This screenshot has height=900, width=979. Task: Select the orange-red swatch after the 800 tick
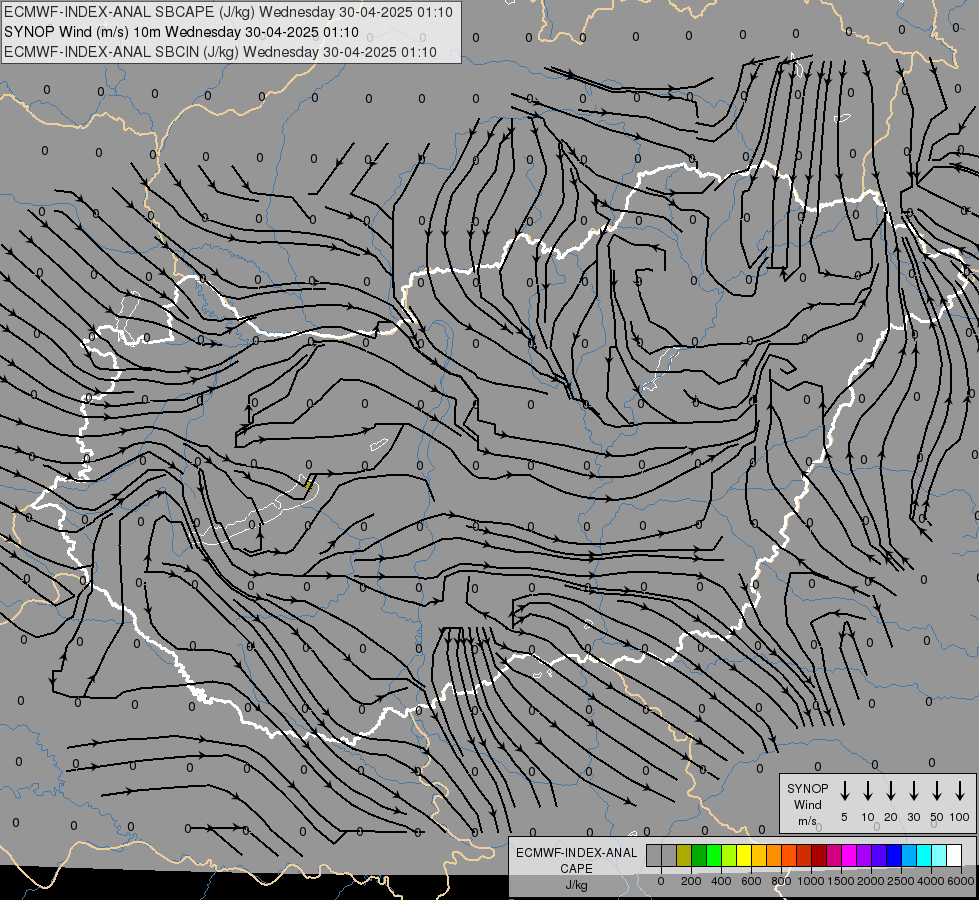(789, 855)
